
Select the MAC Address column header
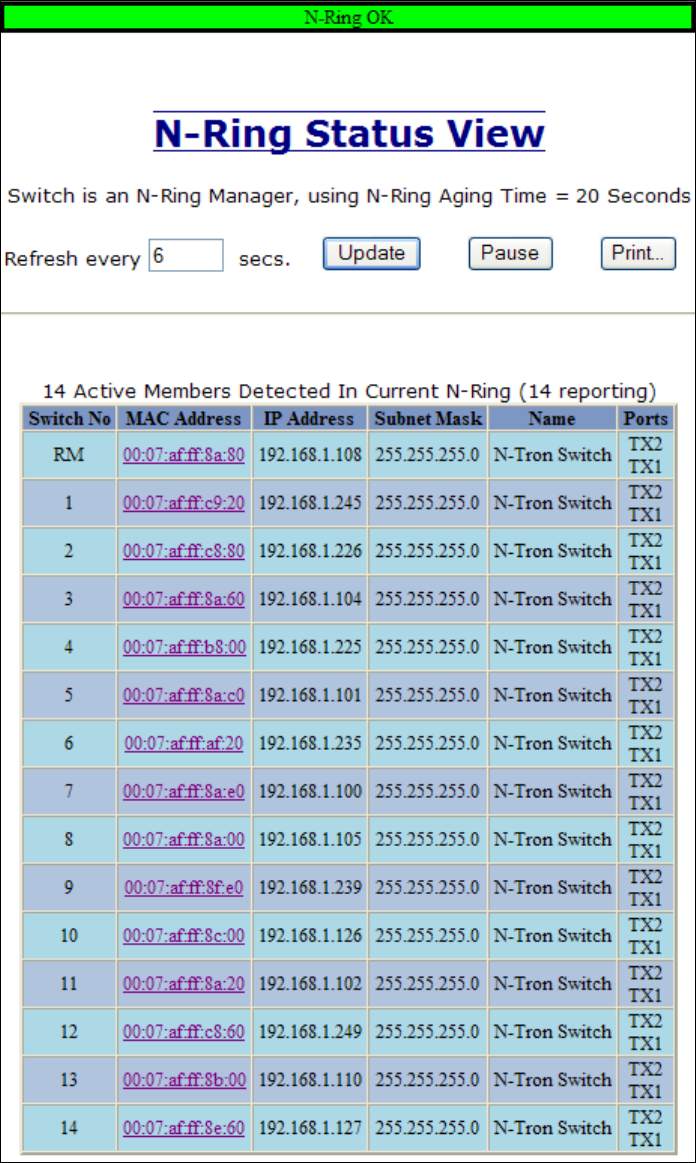pyautogui.click(x=184, y=418)
